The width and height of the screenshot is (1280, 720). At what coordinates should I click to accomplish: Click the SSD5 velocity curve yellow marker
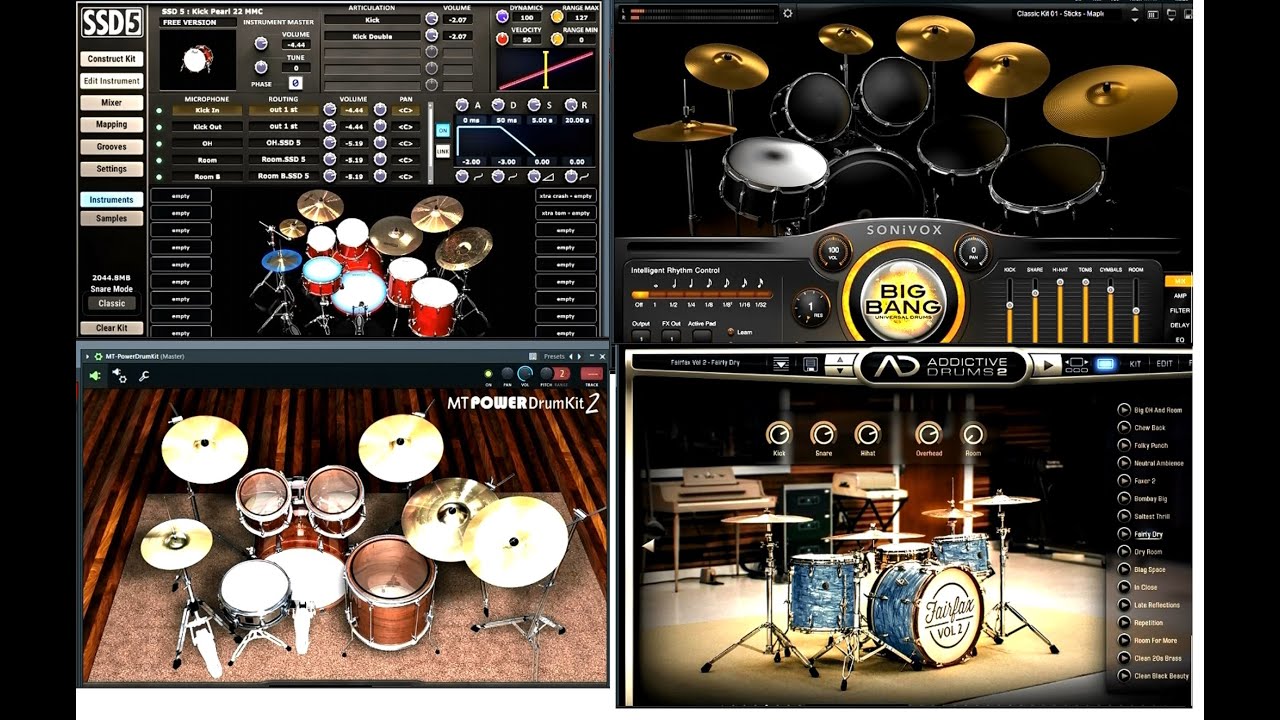coord(545,69)
